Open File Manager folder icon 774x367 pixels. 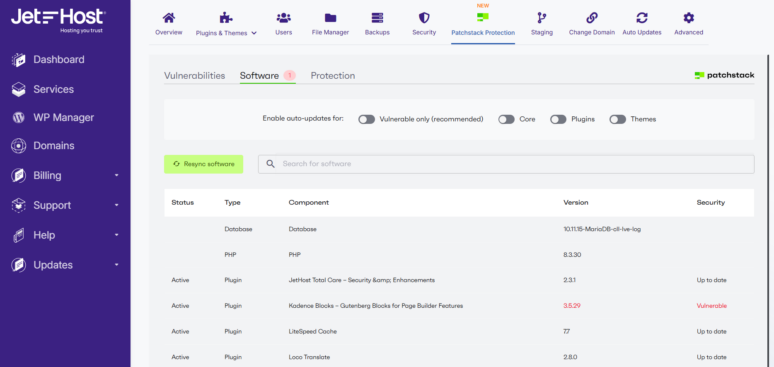tap(330, 18)
